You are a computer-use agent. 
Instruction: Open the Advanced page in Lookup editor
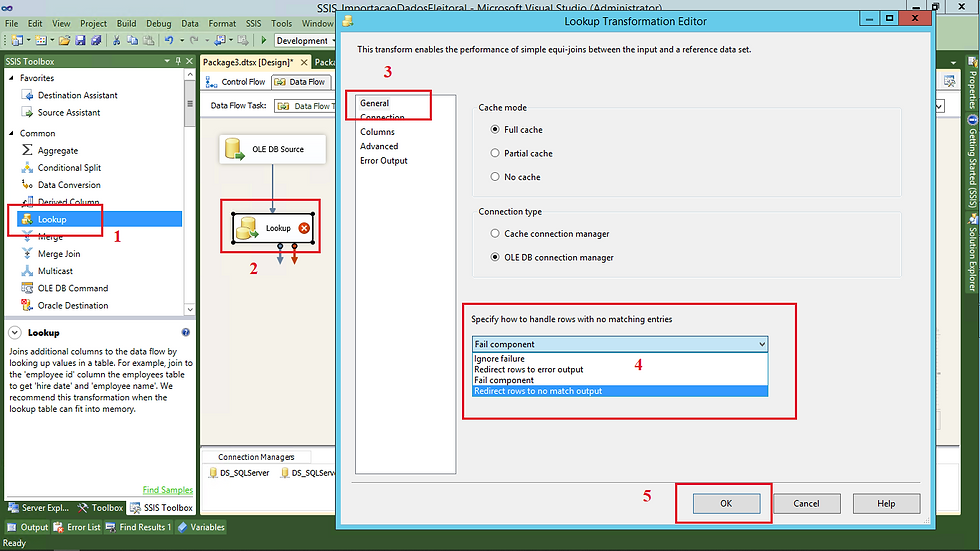point(379,146)
